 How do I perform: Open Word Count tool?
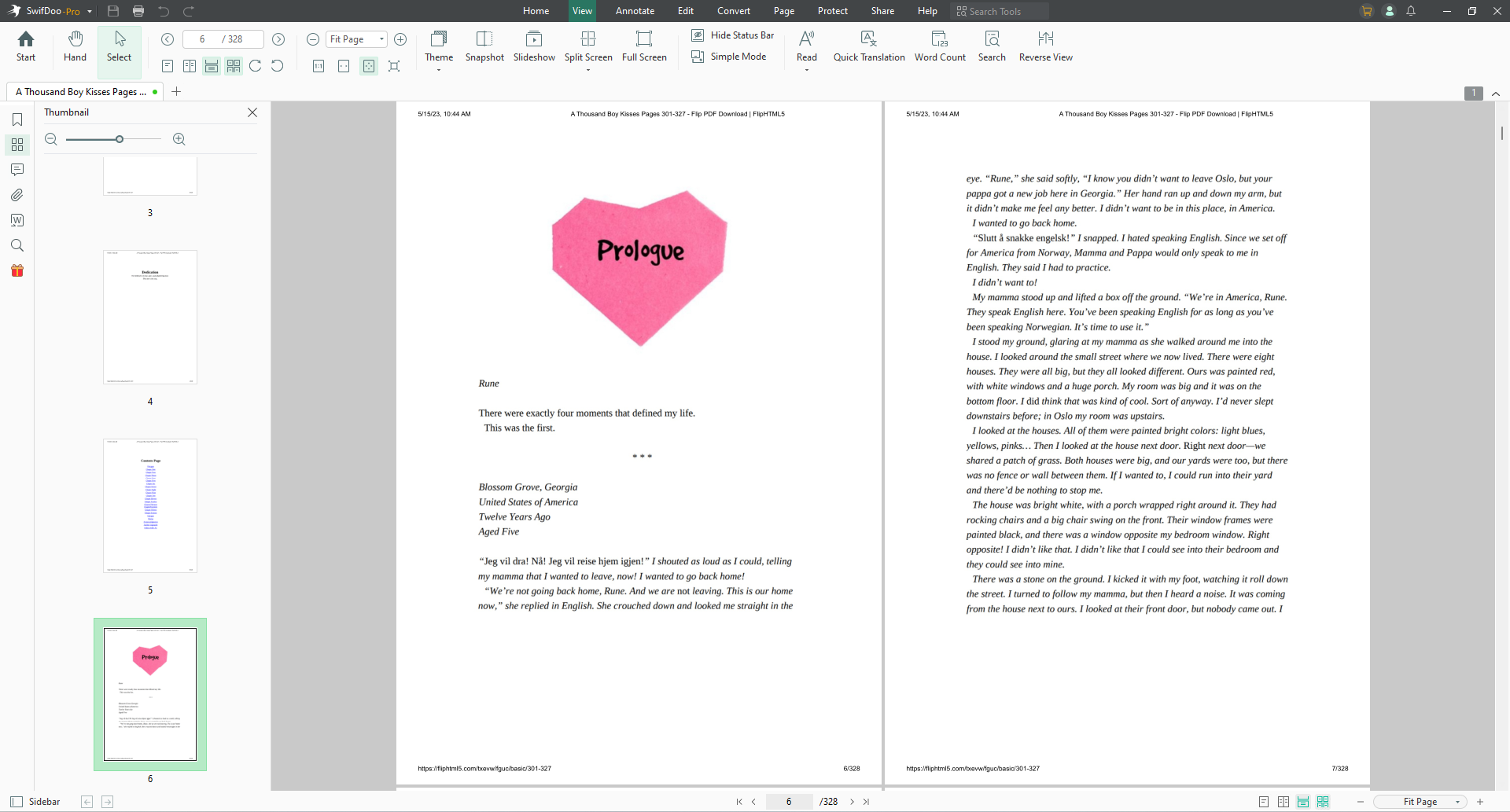point(940,46)
